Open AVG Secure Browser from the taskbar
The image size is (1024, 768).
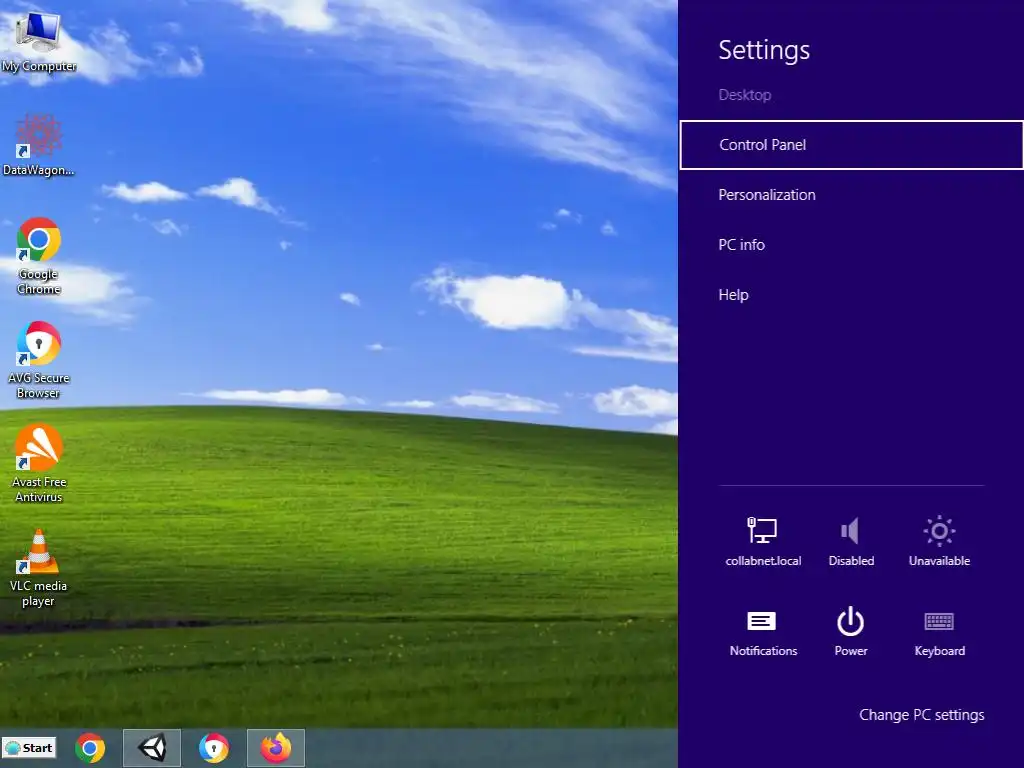pyautogui.click(x=214, y=748)
